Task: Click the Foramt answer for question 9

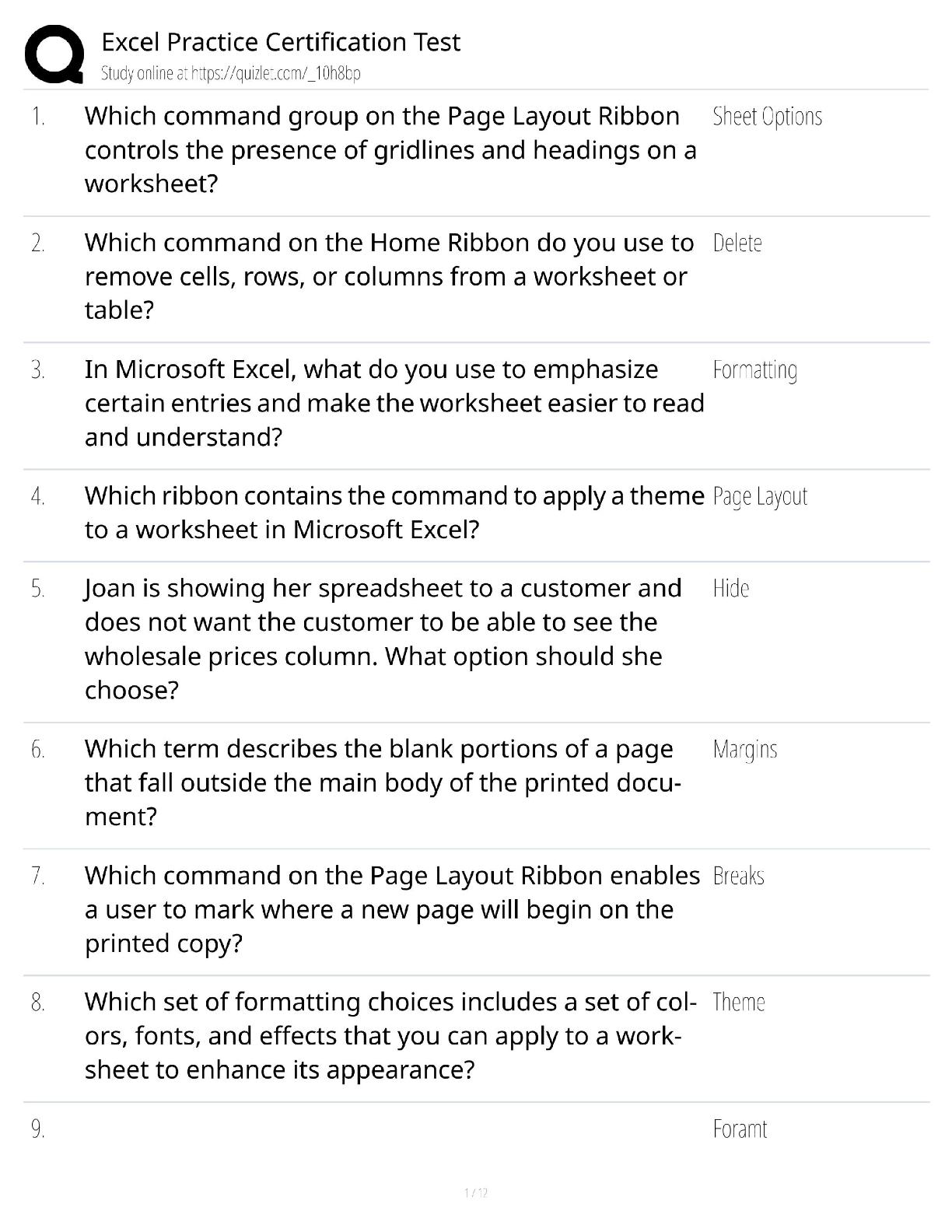Action: click(740, 1129)
